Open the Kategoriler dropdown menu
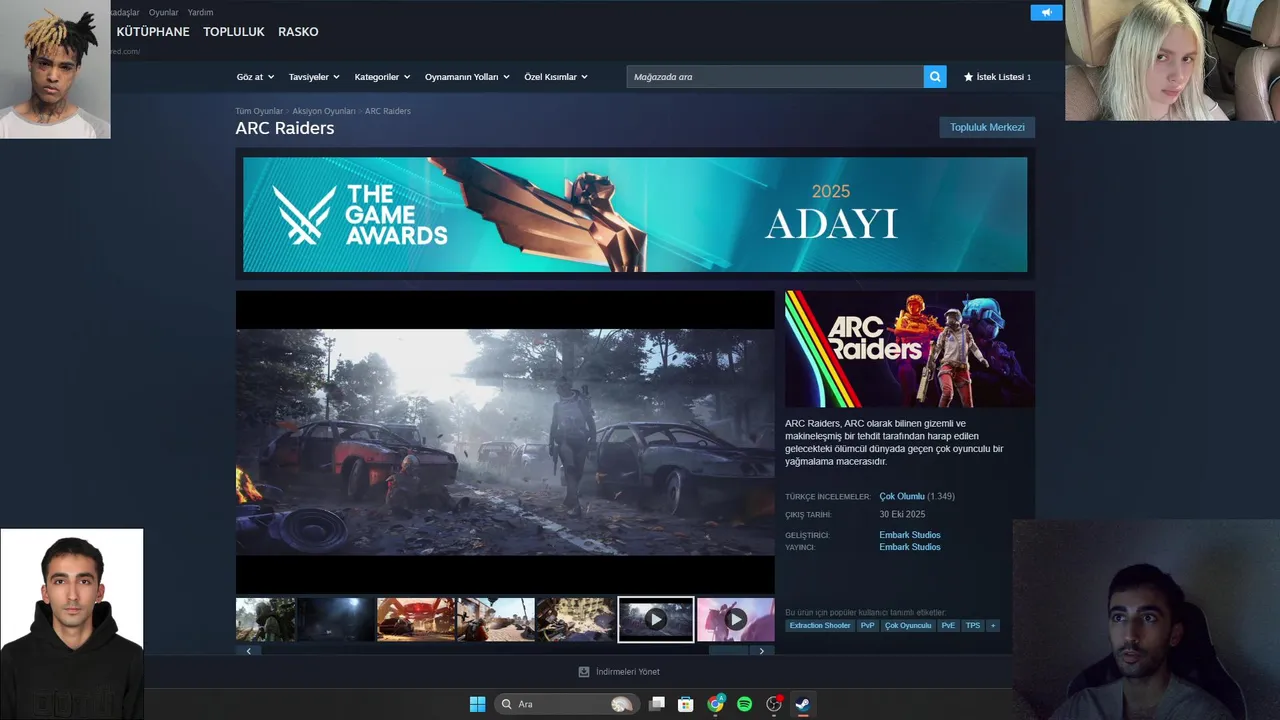This screenshot has height=720, width=1280. 382,77
